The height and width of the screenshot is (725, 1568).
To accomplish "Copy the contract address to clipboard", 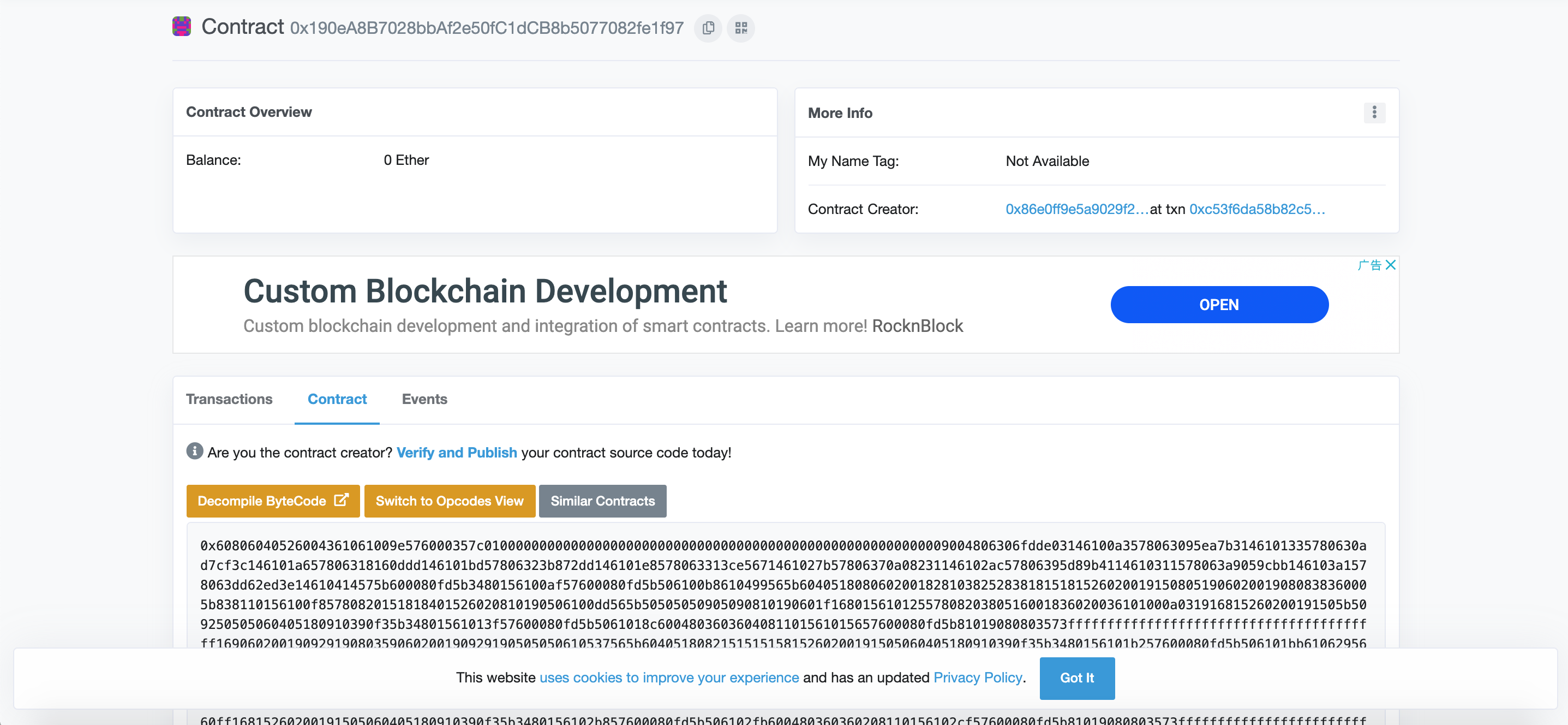I will pyautogui.click(x=708, y=28).
